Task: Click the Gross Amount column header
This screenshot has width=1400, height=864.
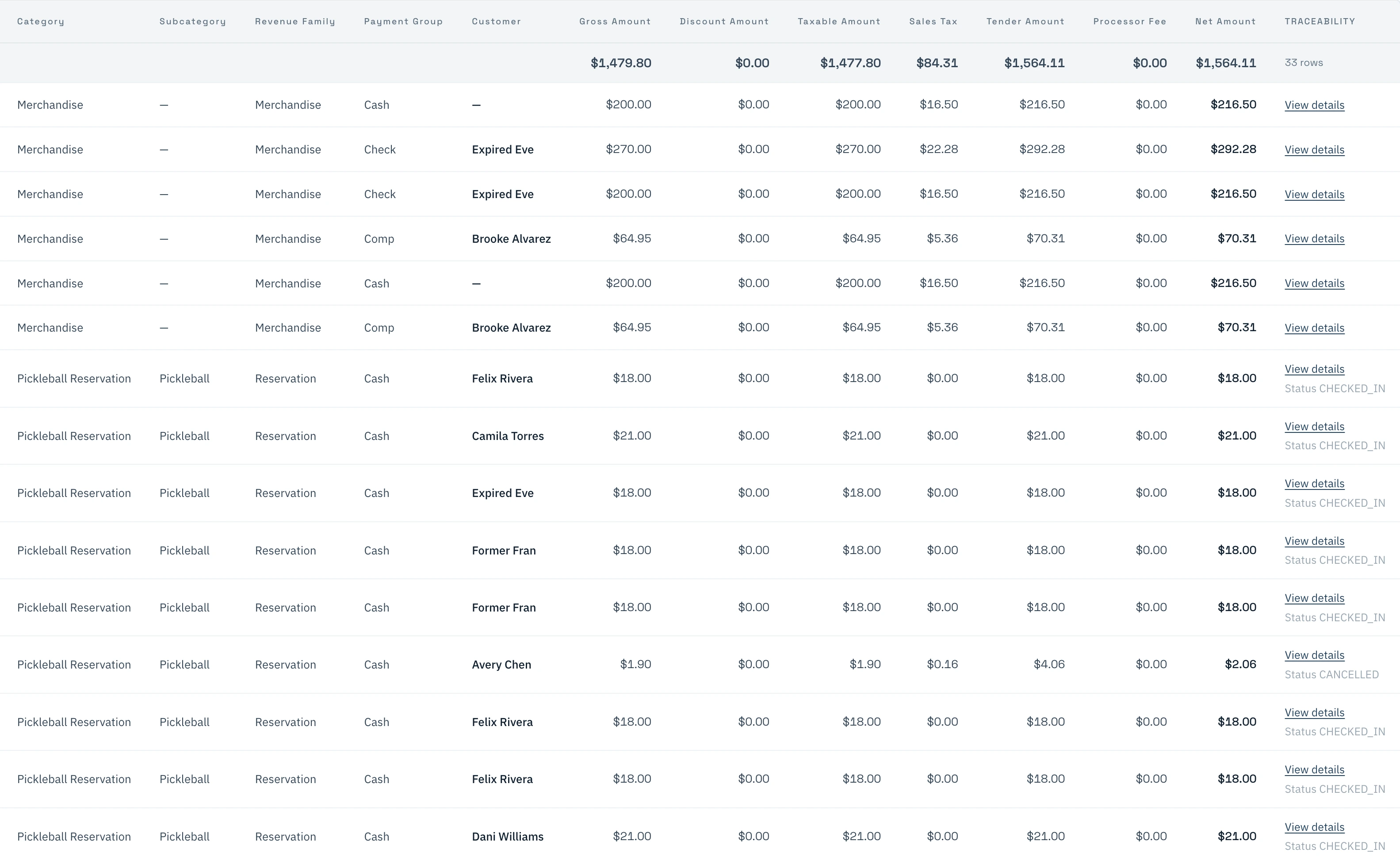Action: pos(615,21)
